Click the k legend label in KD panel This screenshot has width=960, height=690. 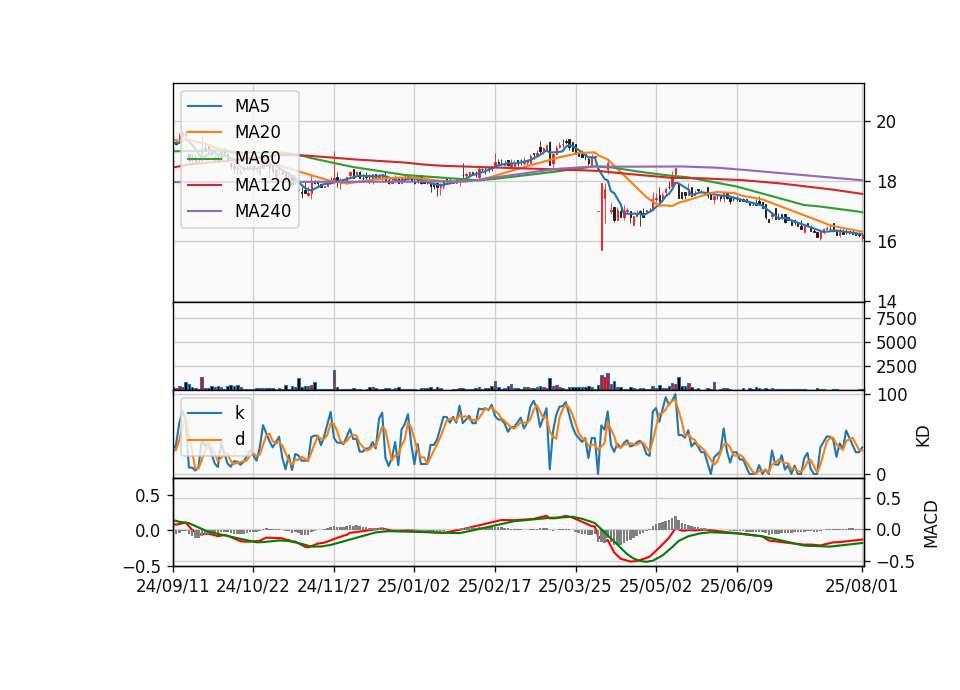239,413
